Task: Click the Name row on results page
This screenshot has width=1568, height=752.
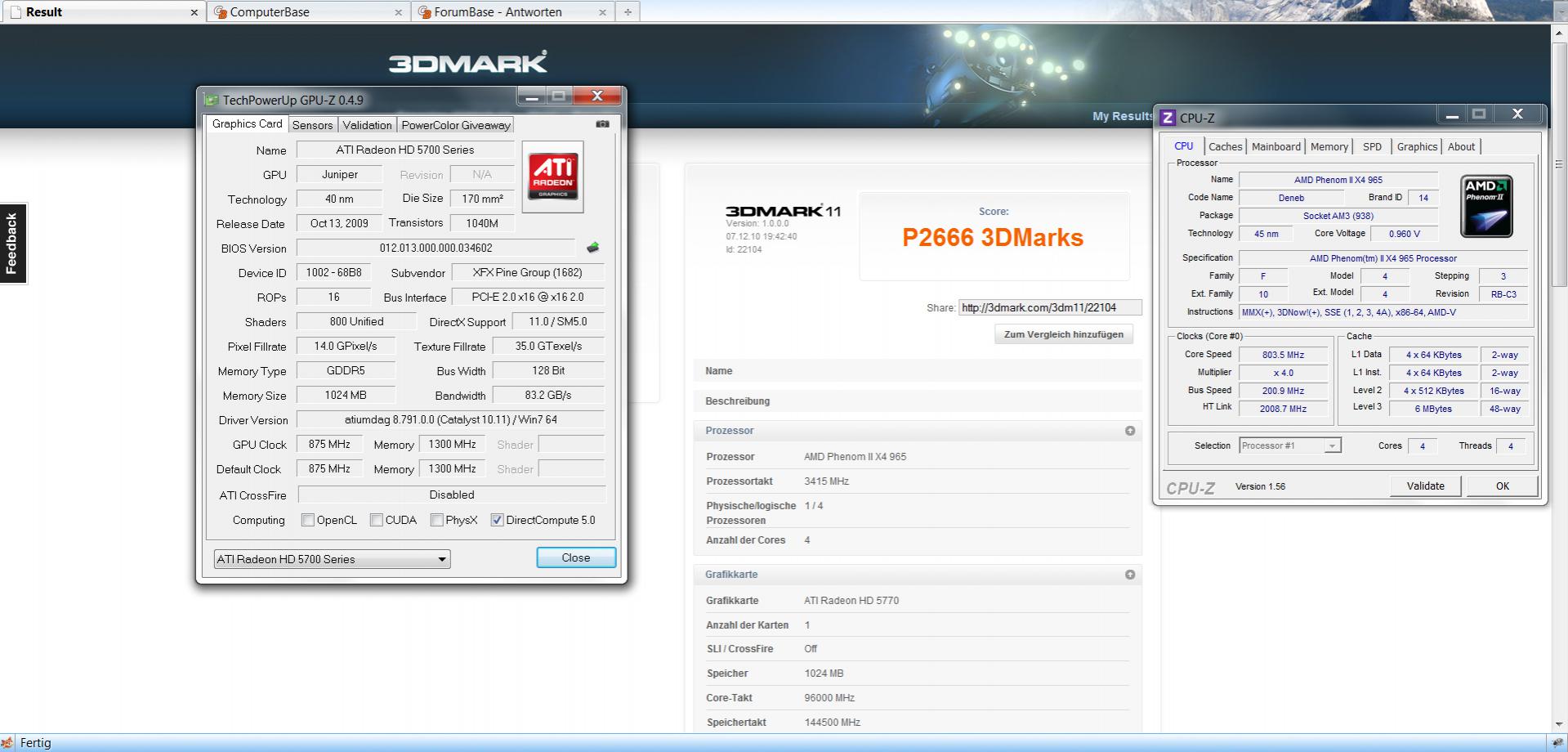Action: tap(918, 371)
